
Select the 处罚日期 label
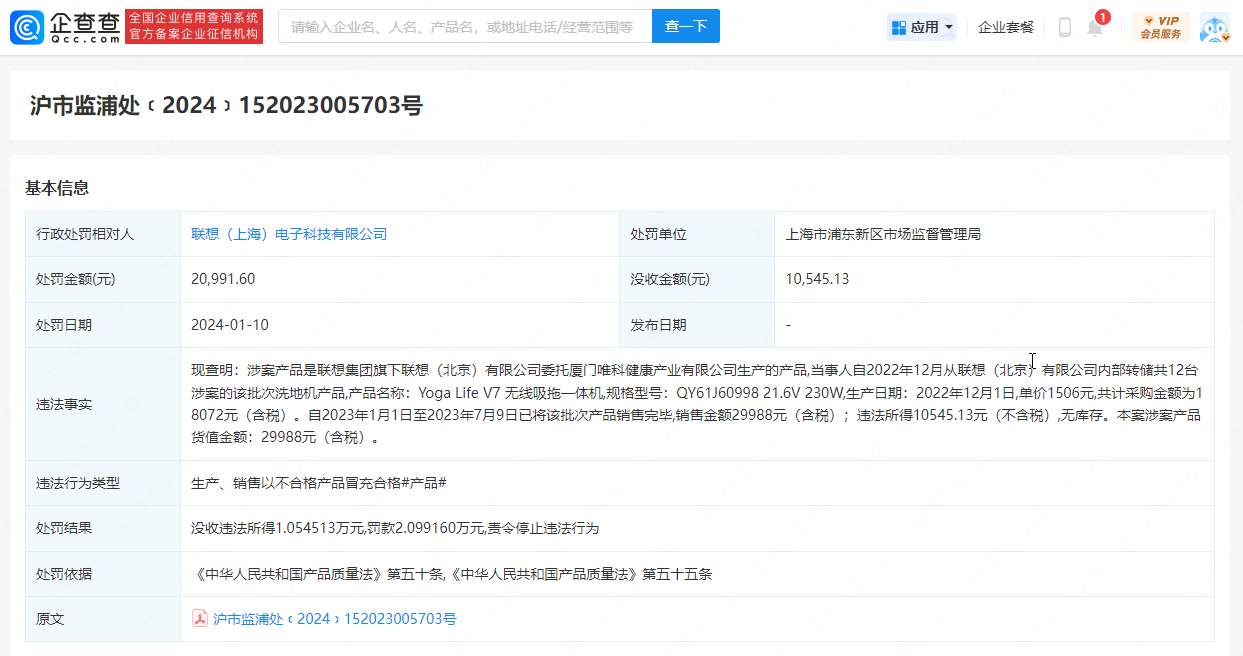tap(64, 325)
